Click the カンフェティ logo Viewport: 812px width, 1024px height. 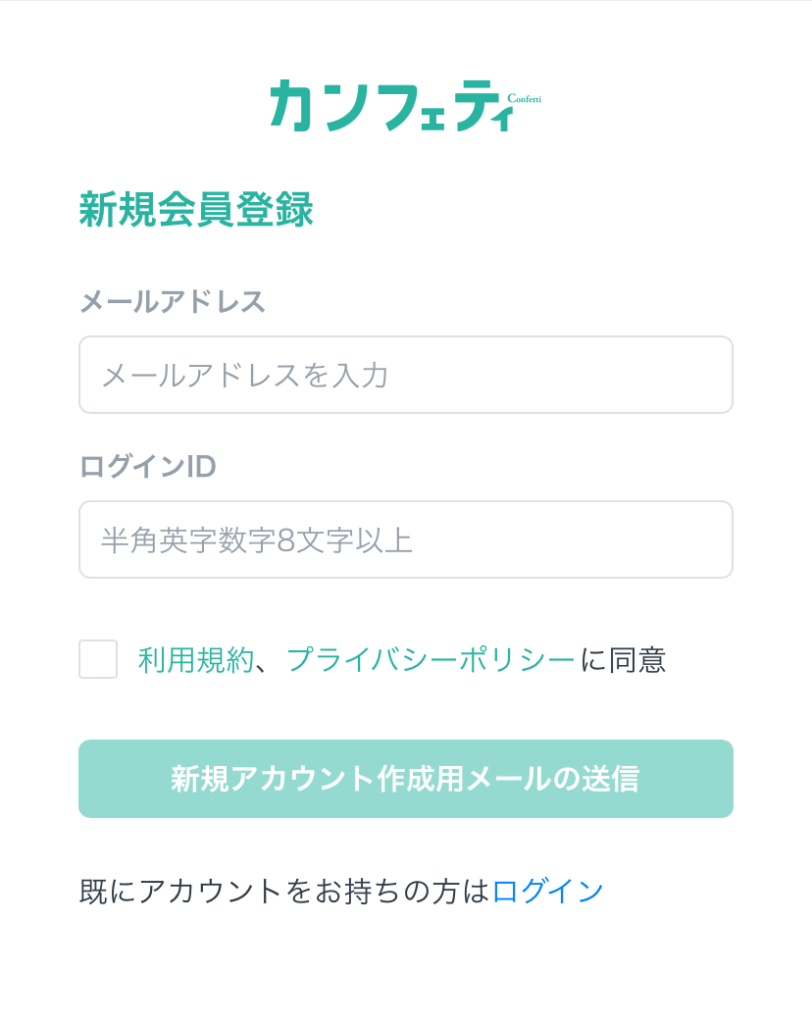[x=392, y=105]
